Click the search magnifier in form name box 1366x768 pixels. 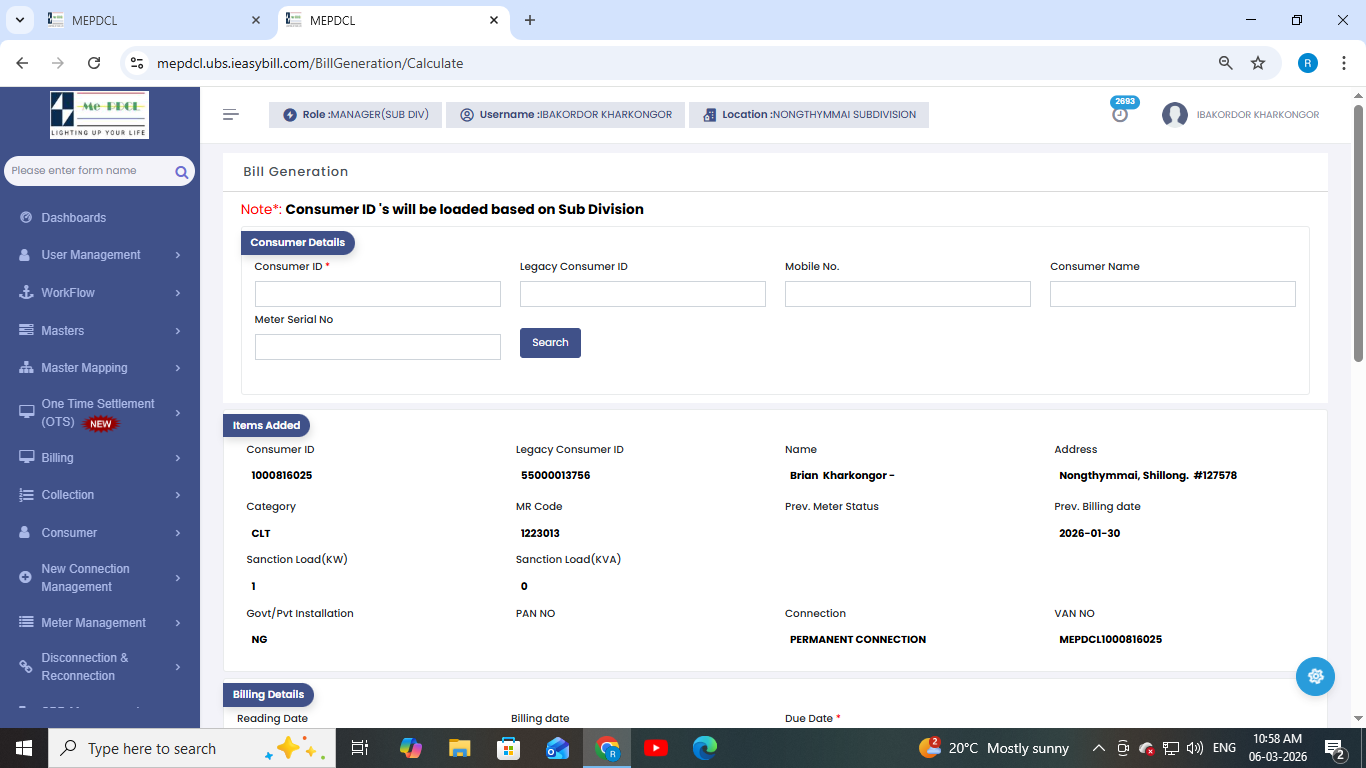click(x=181, y=172)
